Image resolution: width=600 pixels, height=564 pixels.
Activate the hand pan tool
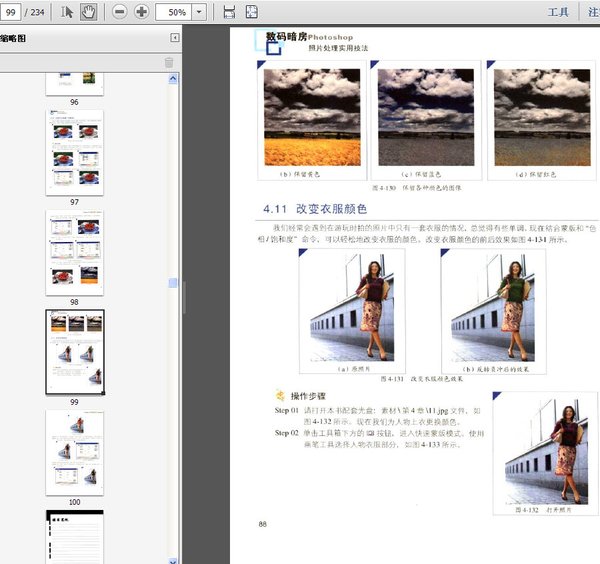[x=88, y=12]
